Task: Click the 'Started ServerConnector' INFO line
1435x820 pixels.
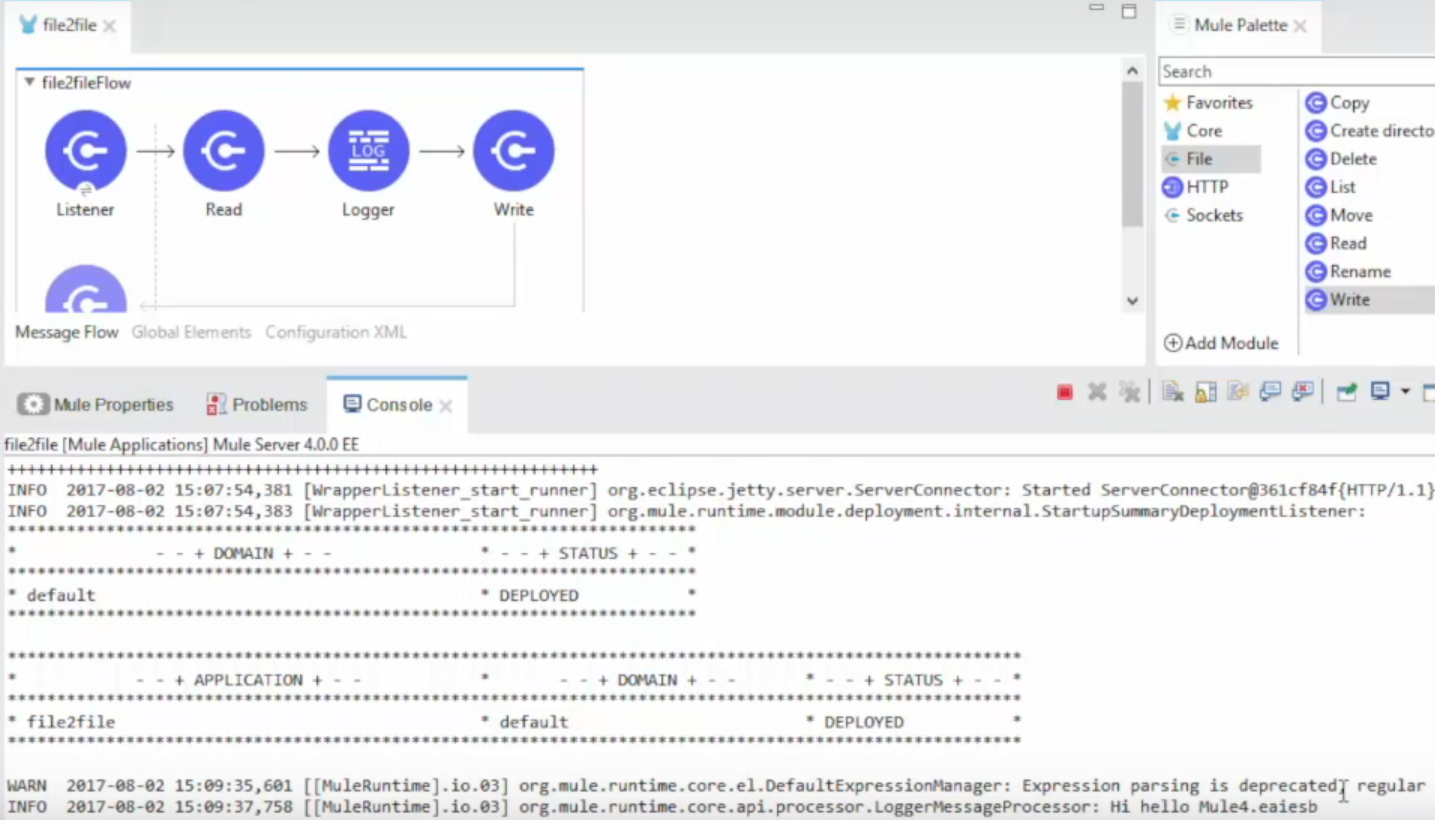Action: click(721, 490)
